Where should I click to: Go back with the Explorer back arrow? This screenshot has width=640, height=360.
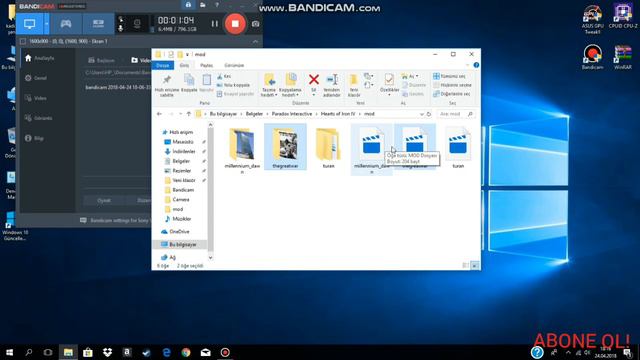tap(159, 114)
